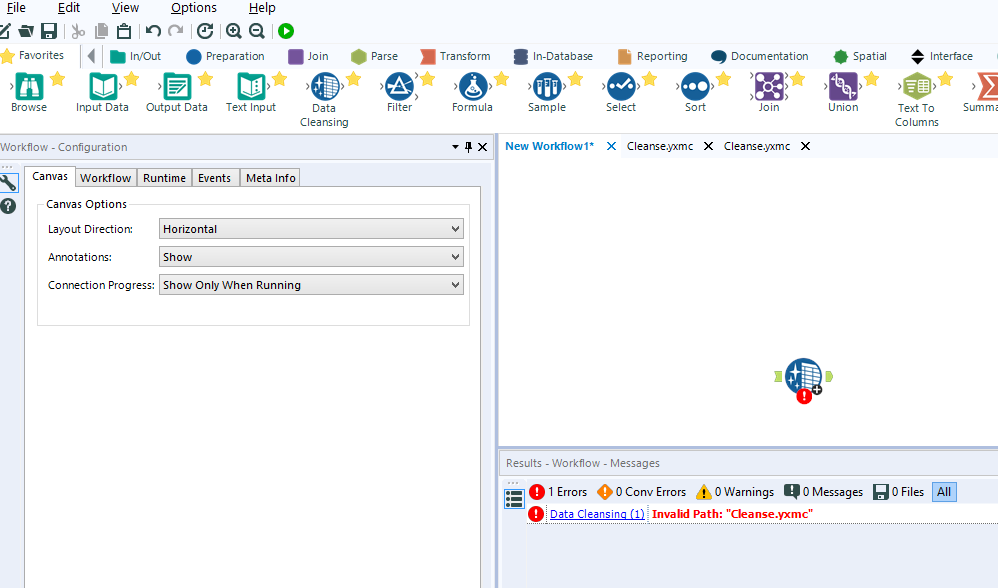Switch to the Runtime configuration tab
Screen dimensions: 998x588
(164, 177)
